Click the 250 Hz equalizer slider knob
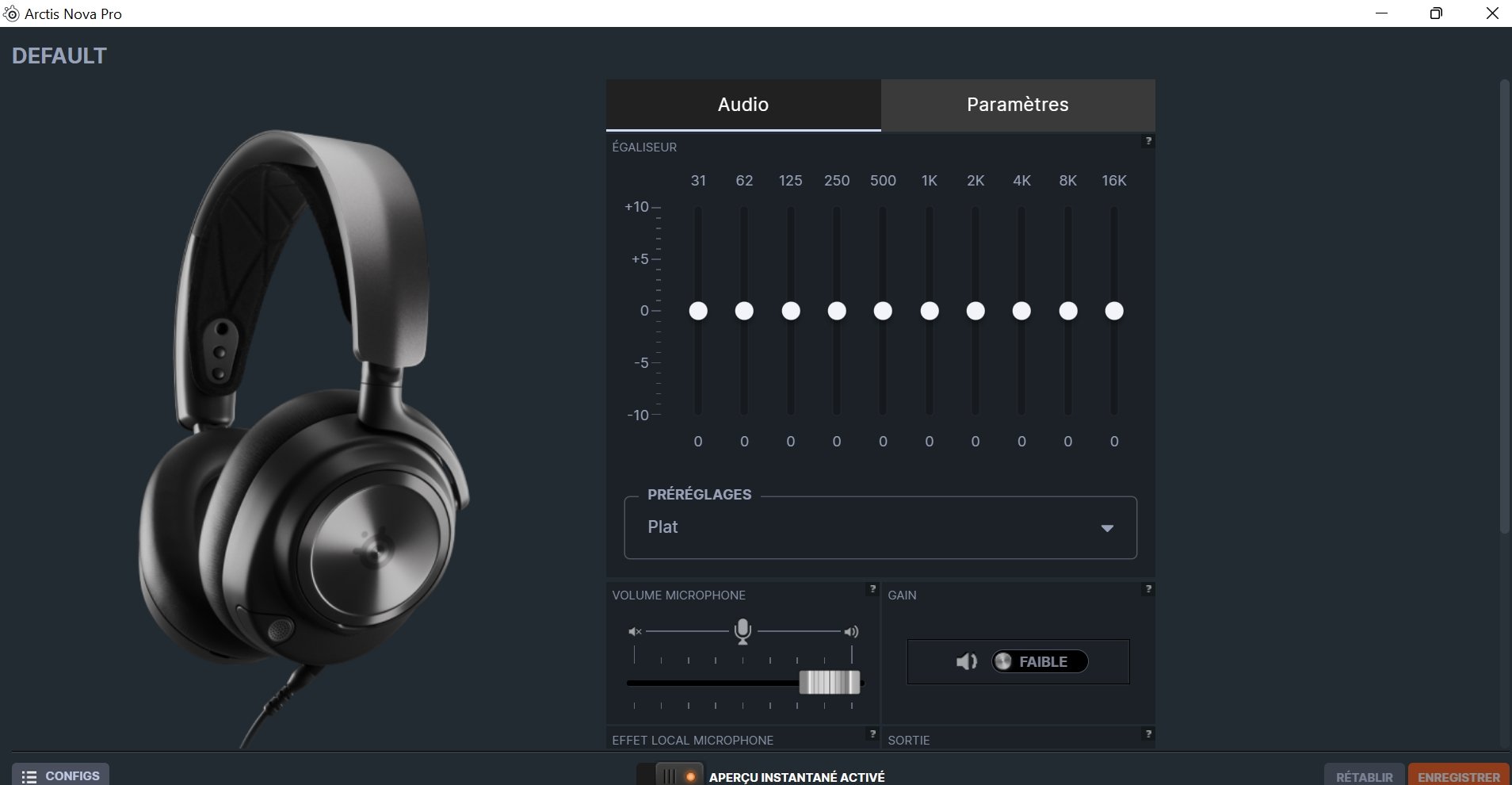 837,311
